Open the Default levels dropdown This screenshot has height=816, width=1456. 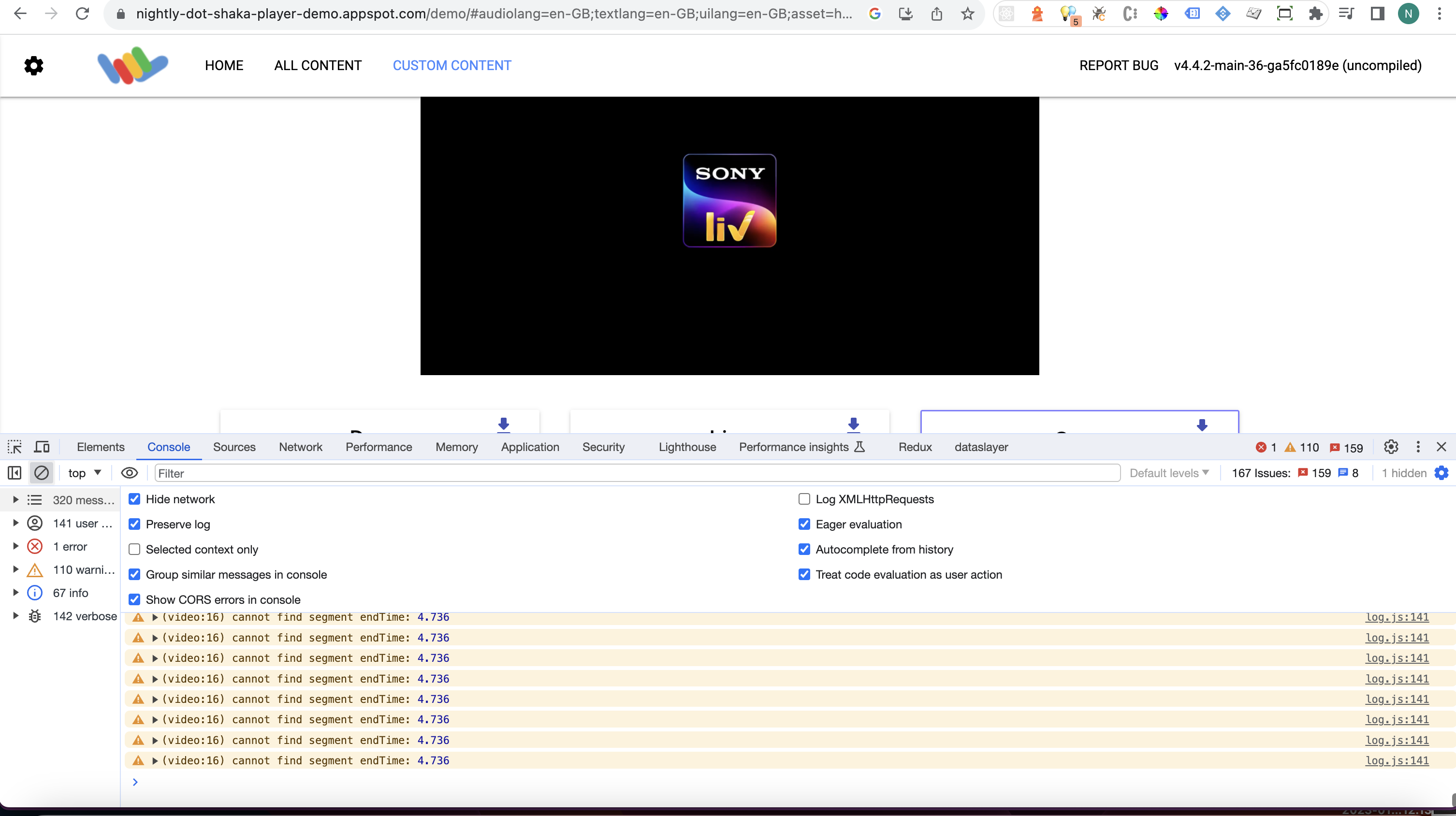(x=1169, y=473)
